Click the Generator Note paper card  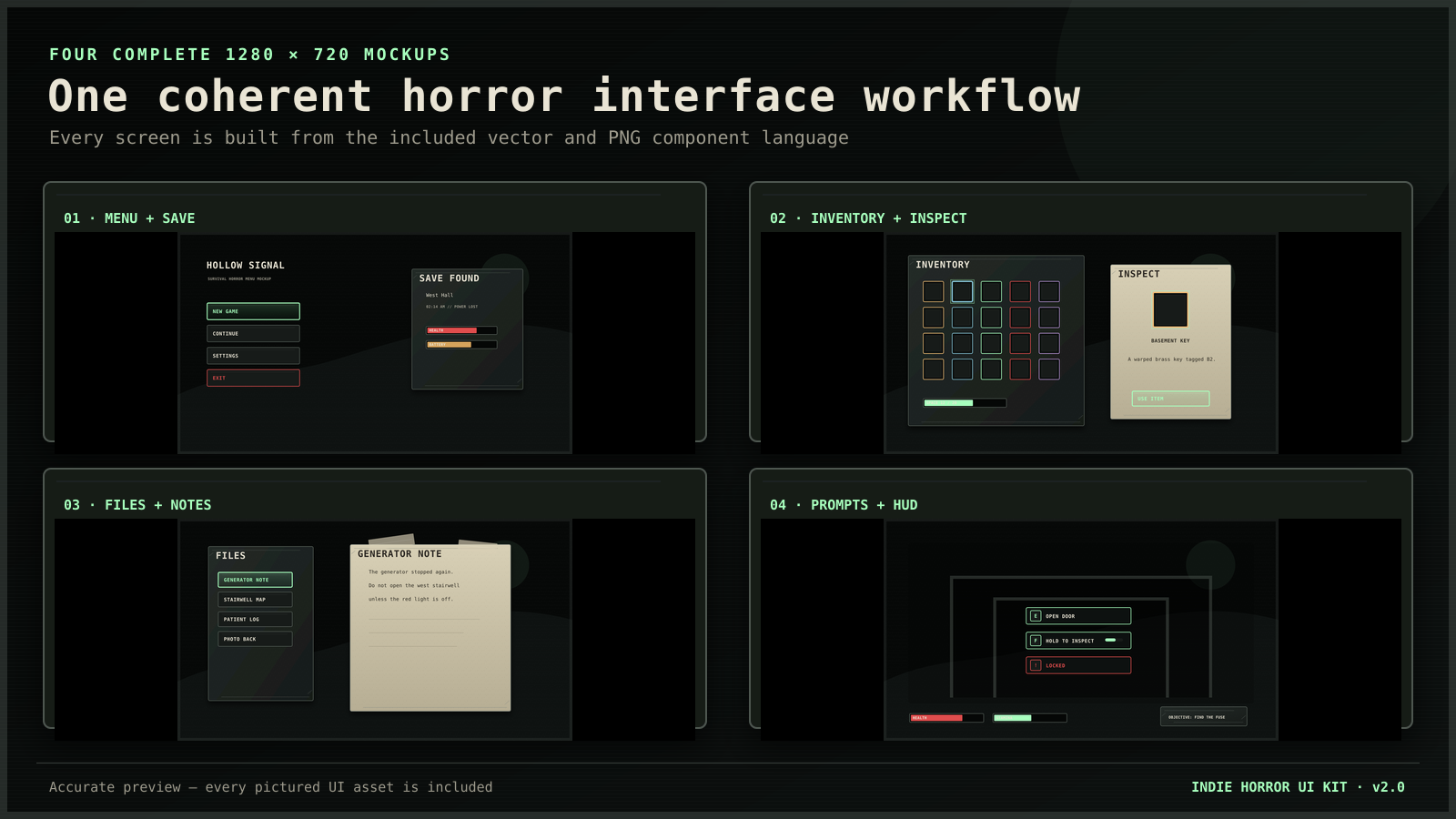pyautogui.click(x=430, y=628)
